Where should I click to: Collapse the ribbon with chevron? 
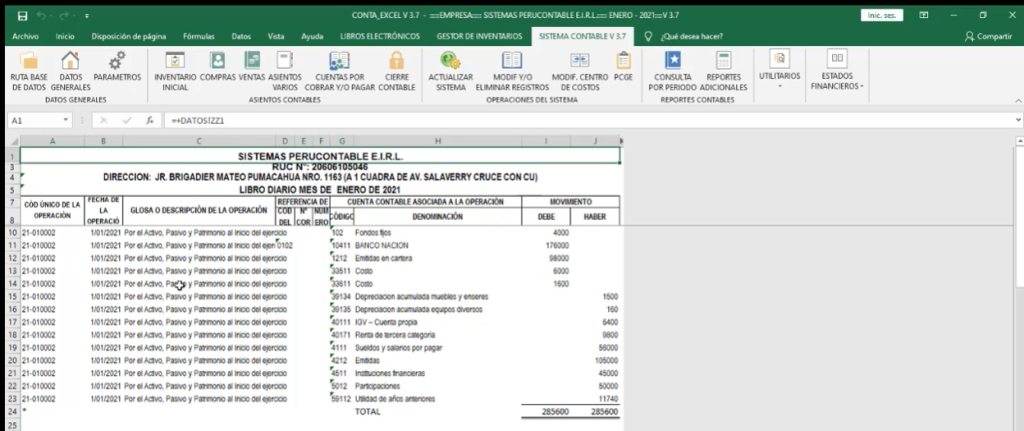pos(1018,101)
